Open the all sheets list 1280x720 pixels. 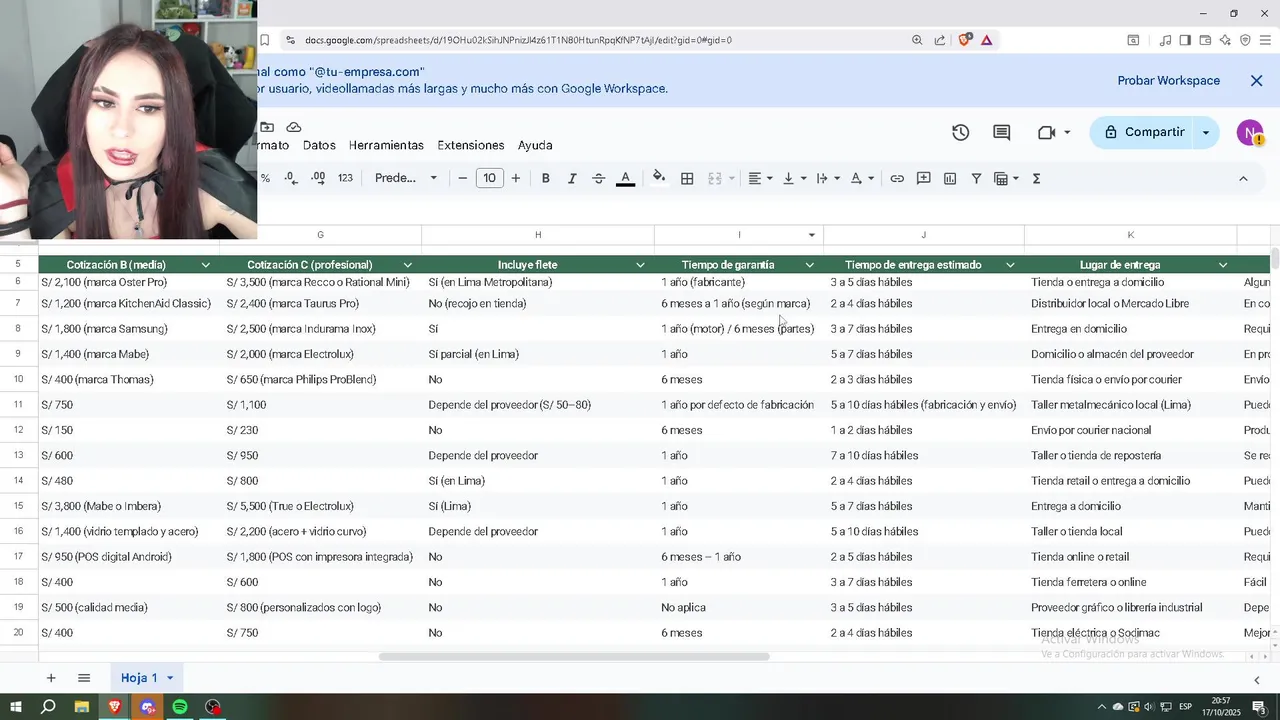pos(84,678)
